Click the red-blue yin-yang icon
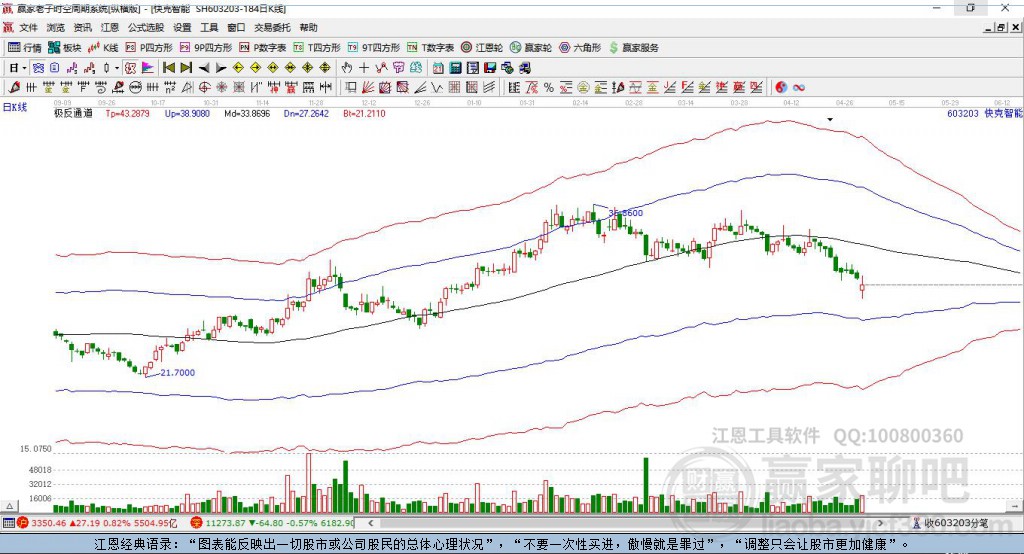Image resolution: width=1024 pixels, height=554 pixels. tap(781, 88)
